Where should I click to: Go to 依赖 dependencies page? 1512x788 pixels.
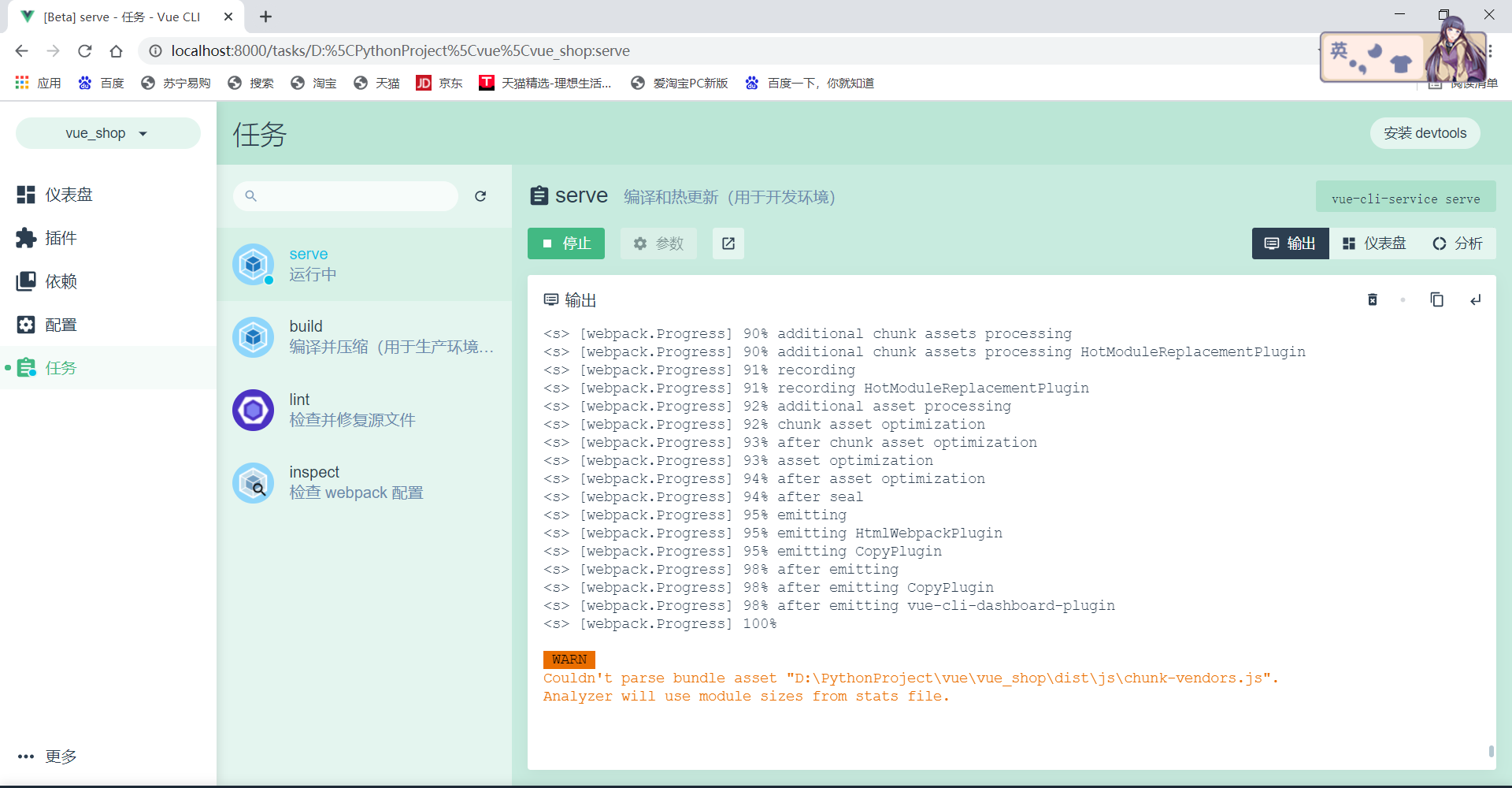[108, 281]
